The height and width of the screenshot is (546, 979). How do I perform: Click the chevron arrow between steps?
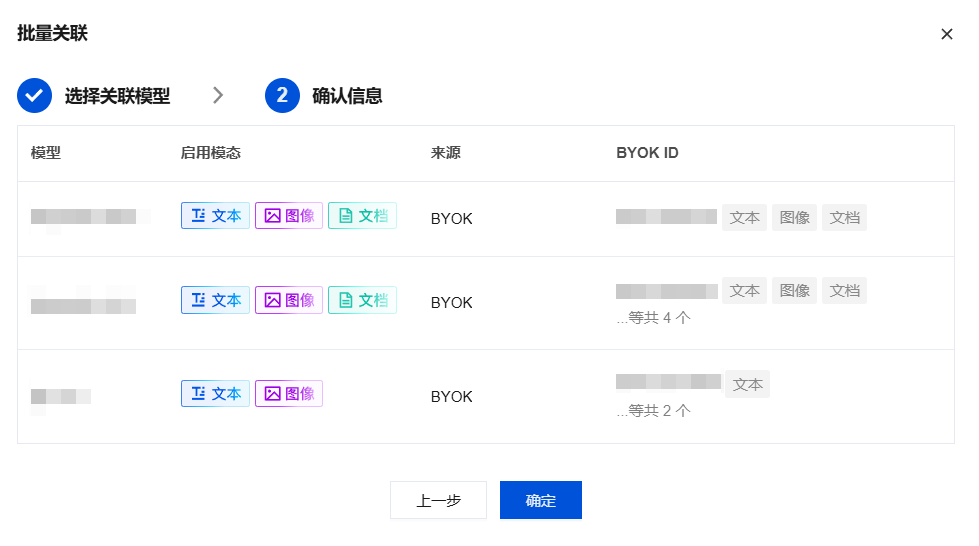(x=217, y=96)
